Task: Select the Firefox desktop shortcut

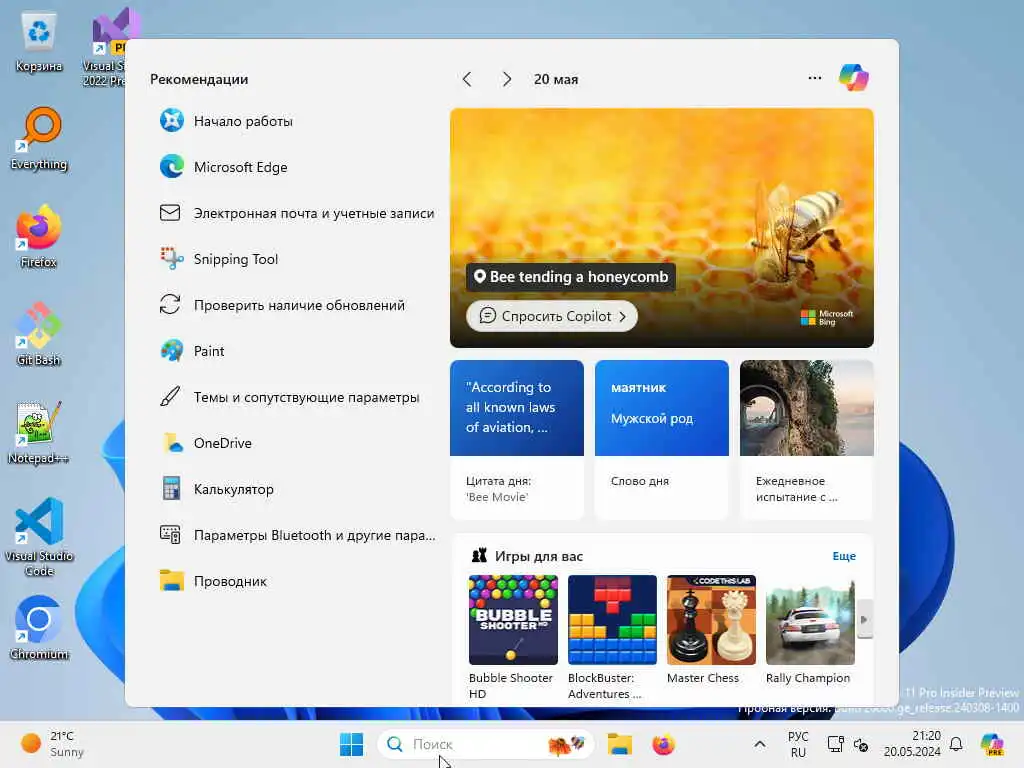Action: (x=39, y=236)
